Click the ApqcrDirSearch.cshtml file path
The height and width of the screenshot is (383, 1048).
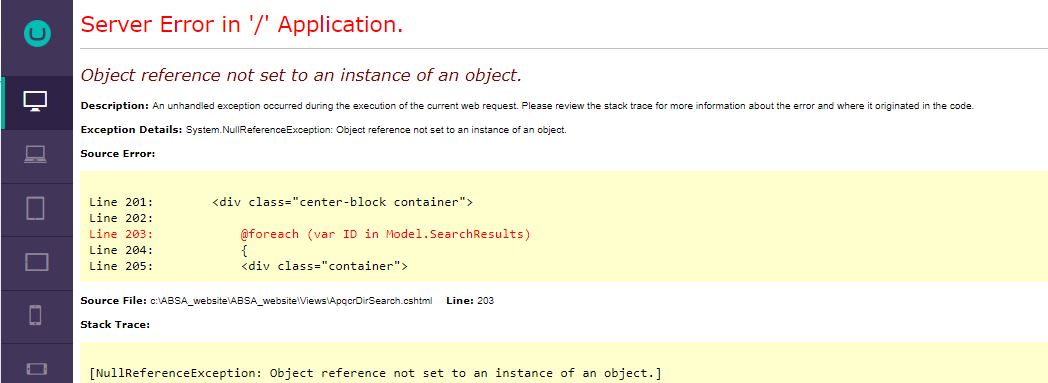click(x=291, y=301)
